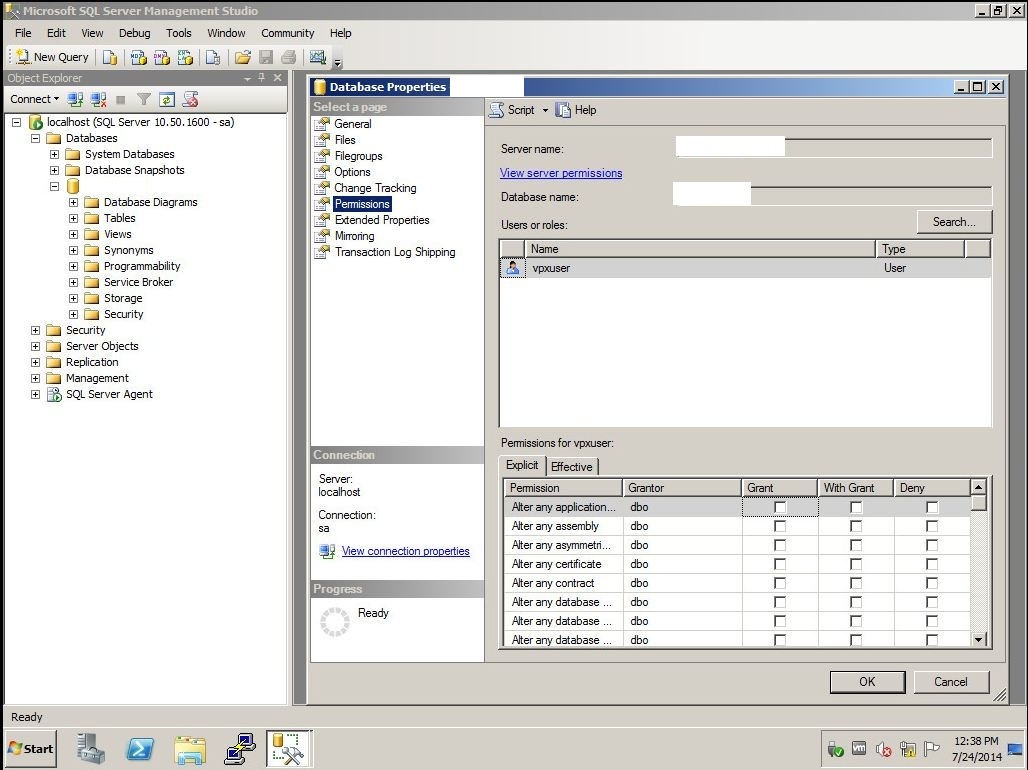
Task: Select the Permissions page icon
Action: [322, 204]
